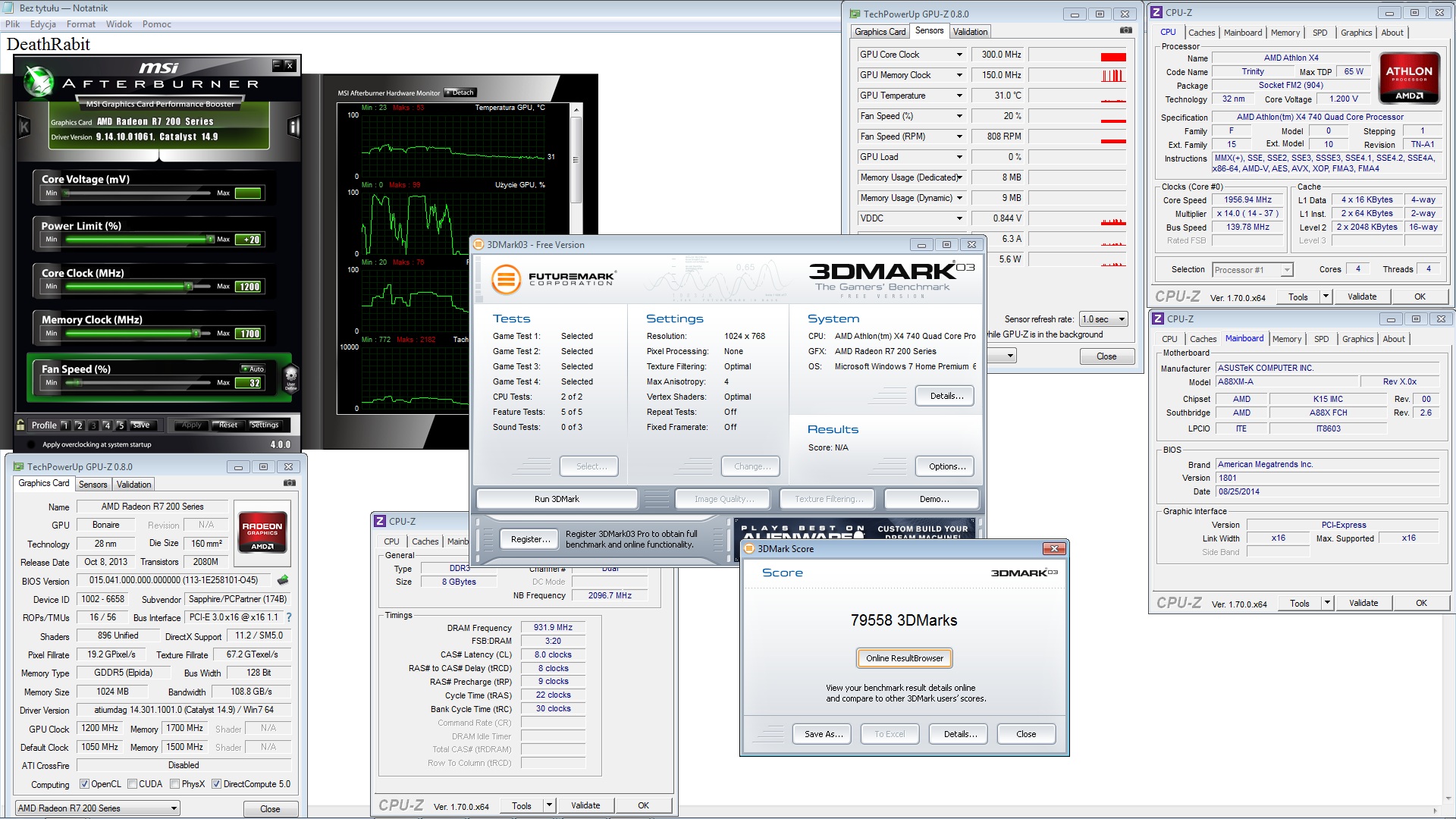Click the CPU-Z Z icon in top-right window title

click(x=1156, y=12)
